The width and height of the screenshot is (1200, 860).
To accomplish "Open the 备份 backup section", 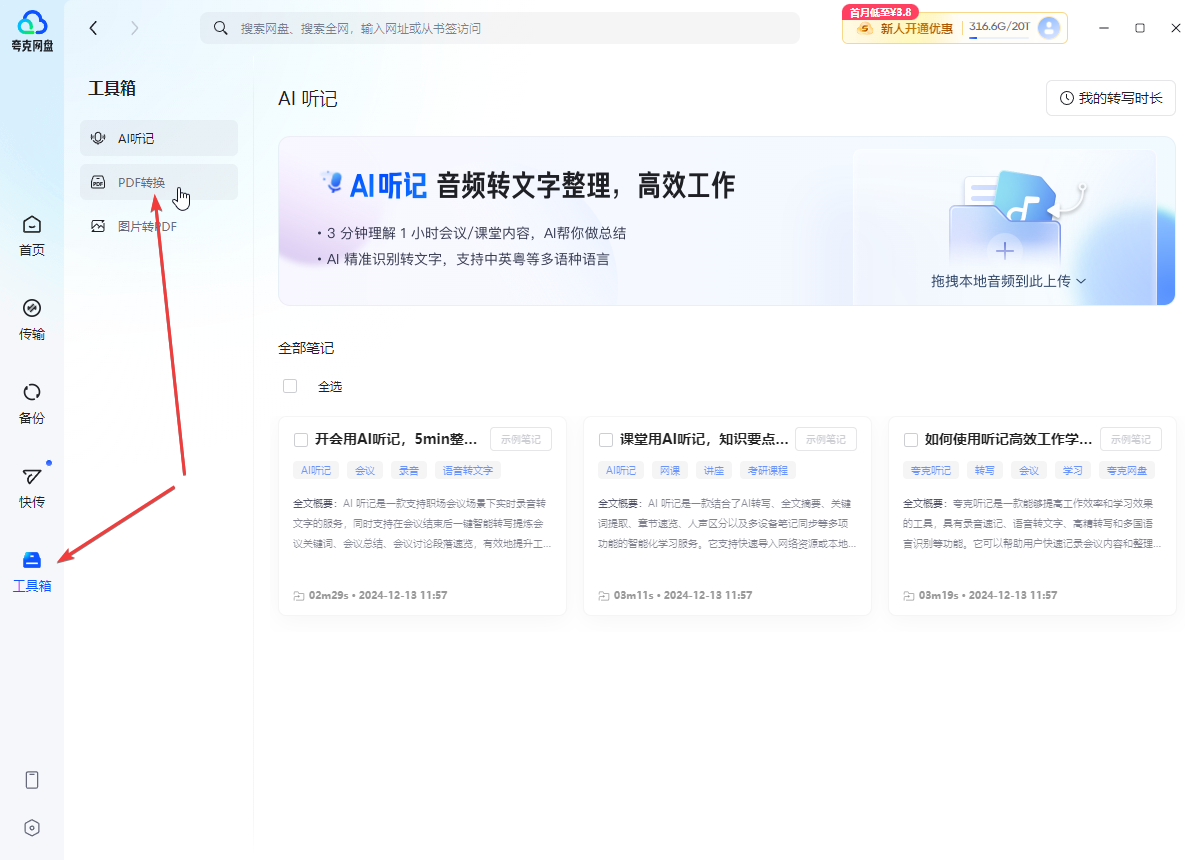I will (x=32, y=404).
